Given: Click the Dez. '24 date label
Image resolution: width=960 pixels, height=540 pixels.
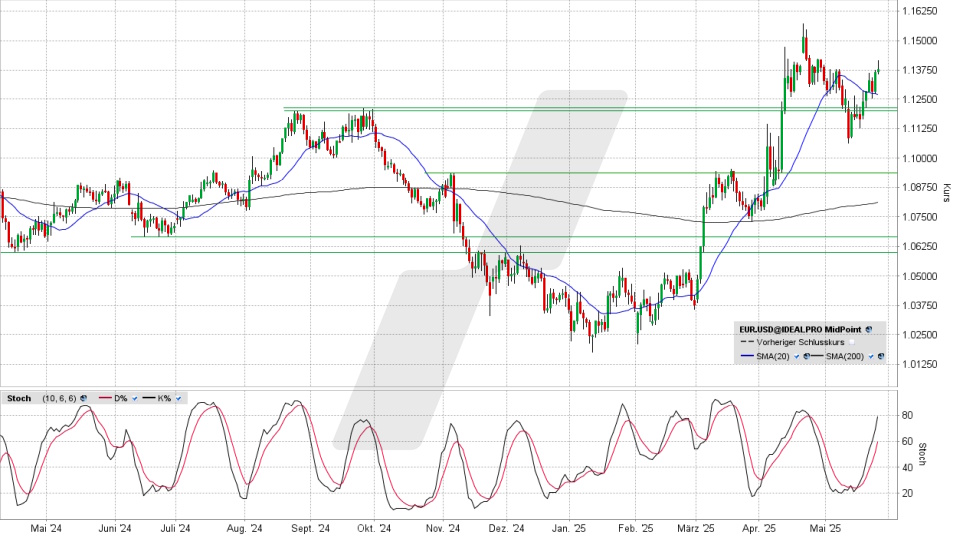Looking at the screenshot, I should tap(506, 528).
